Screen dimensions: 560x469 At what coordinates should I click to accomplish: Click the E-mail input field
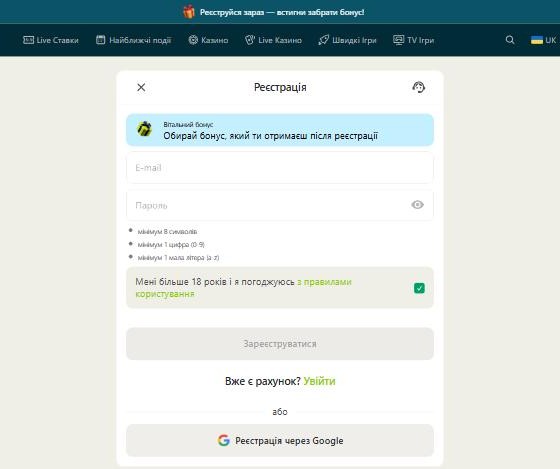point(280,168)
